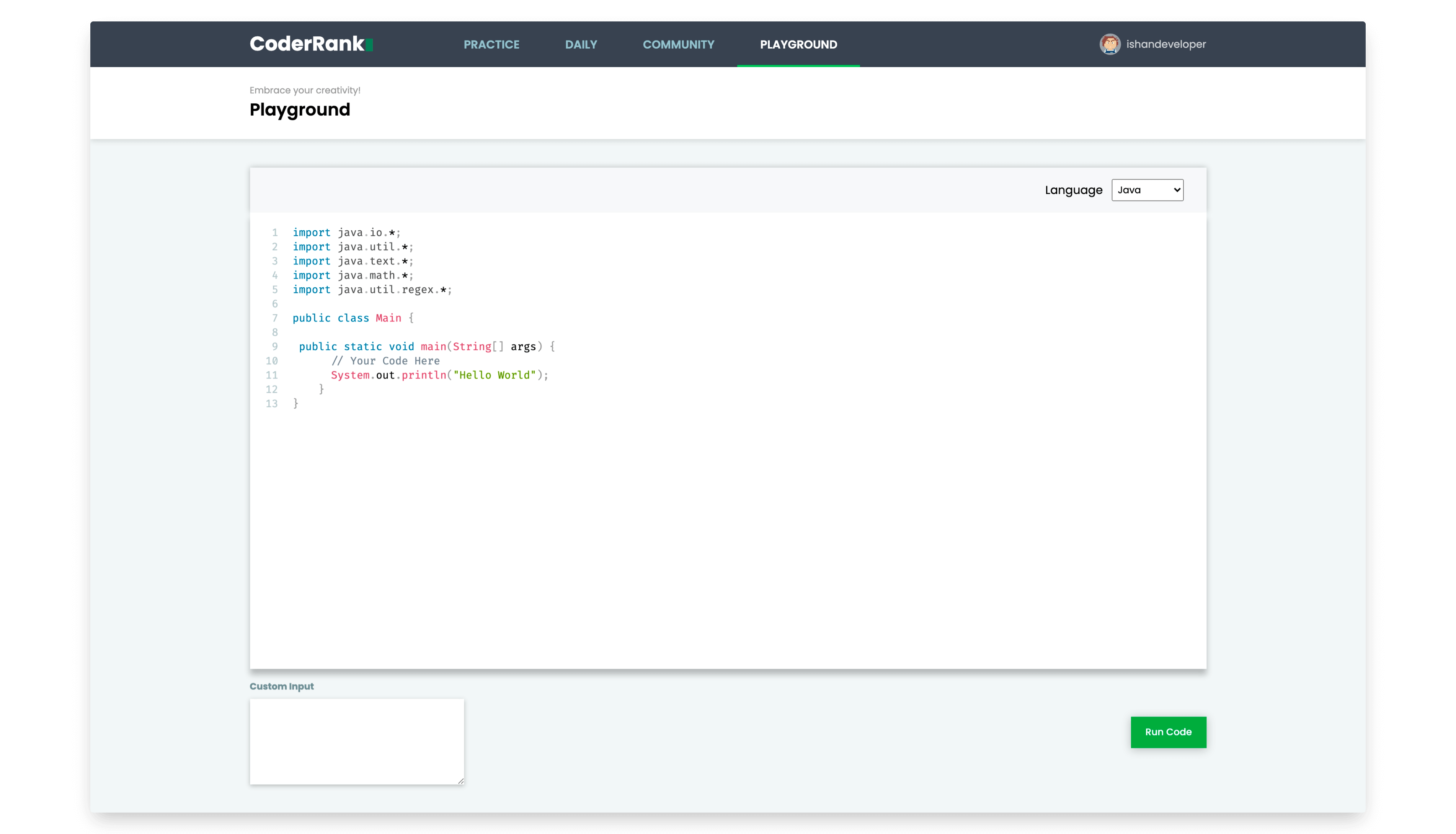Click the Run Code button

(x=1168, y=732)
